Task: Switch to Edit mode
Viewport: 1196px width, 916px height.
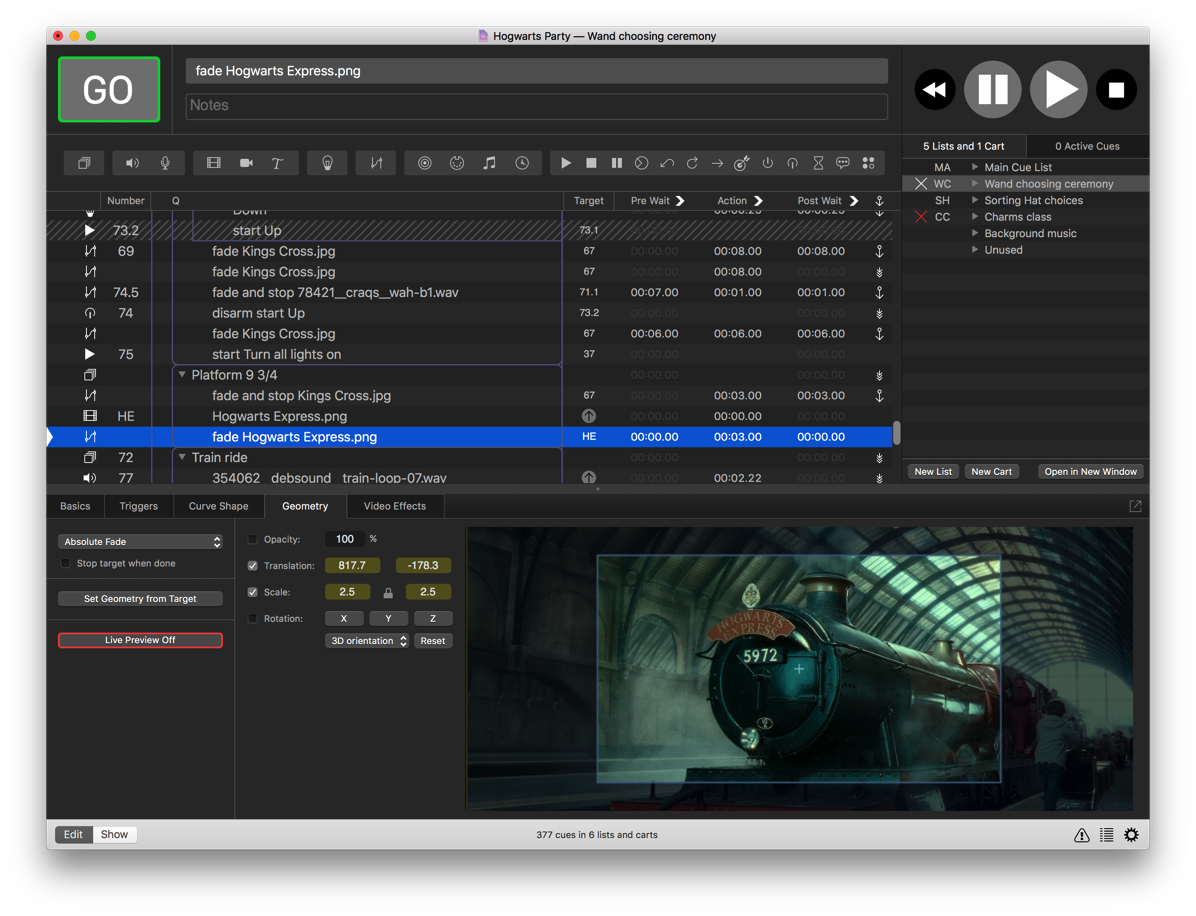Action: [x=73, y=834]
